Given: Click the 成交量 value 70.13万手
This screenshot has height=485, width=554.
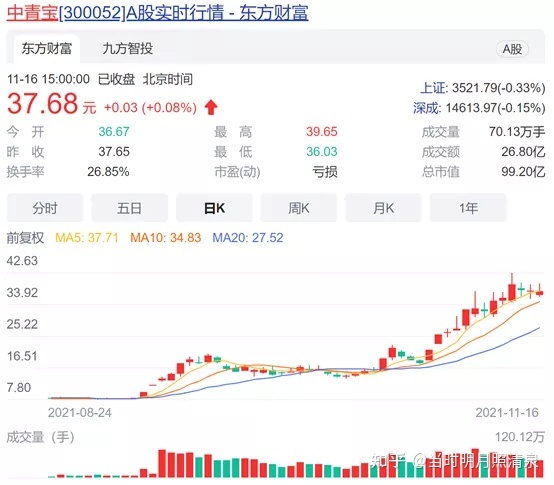Looking at the screenshot, I should (517, 132).
